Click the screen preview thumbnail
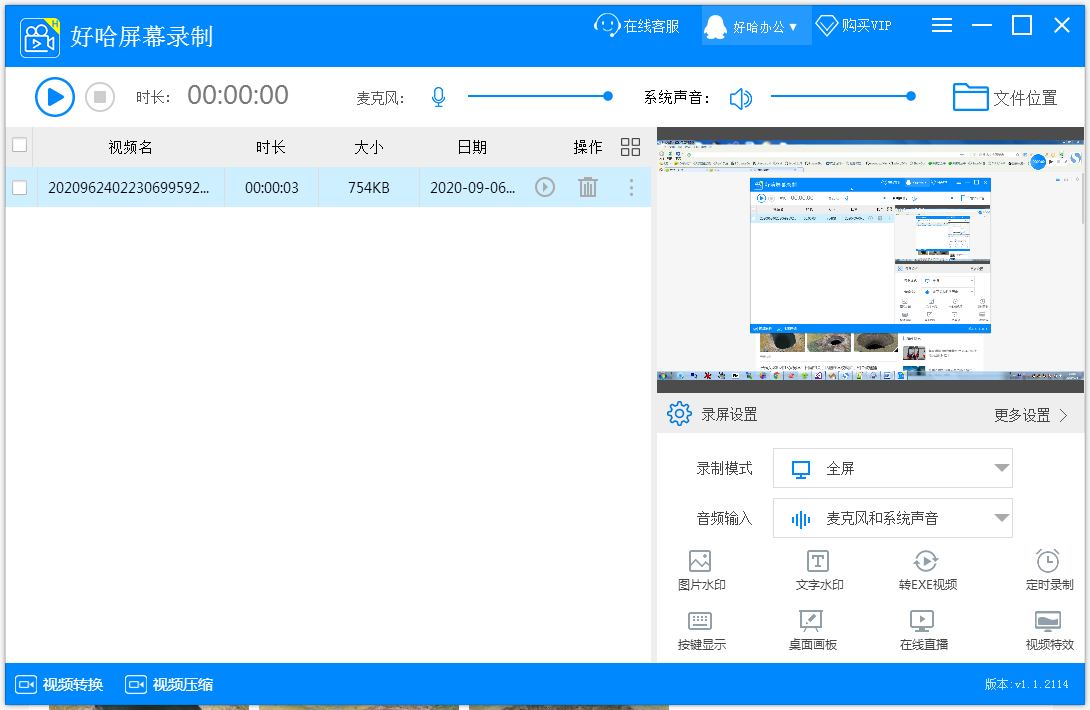Screen dimensions: 1090x710 pos(870,261)
